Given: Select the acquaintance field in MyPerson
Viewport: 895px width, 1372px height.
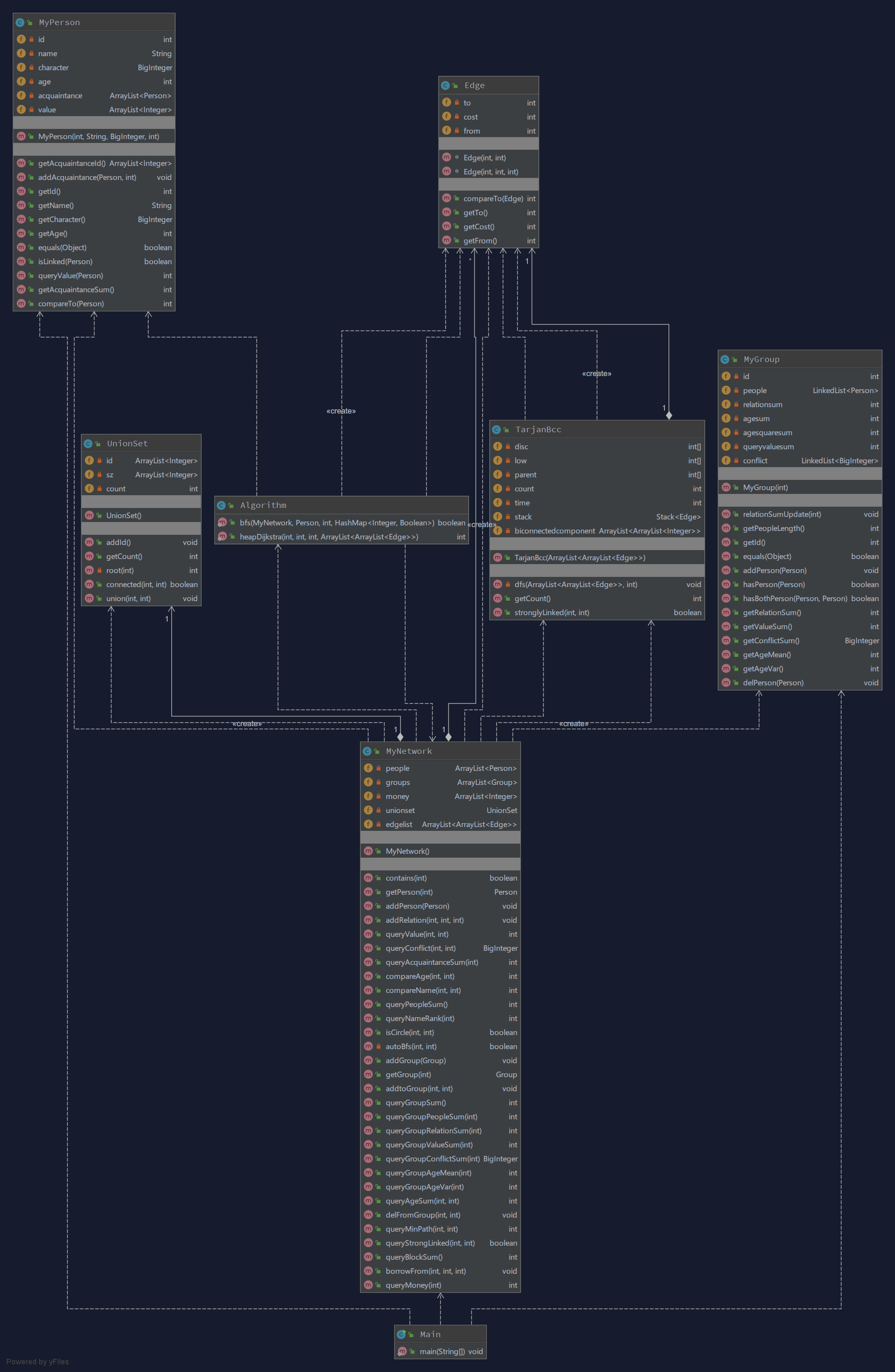Looking at the screenshot, I should [60, 96].
